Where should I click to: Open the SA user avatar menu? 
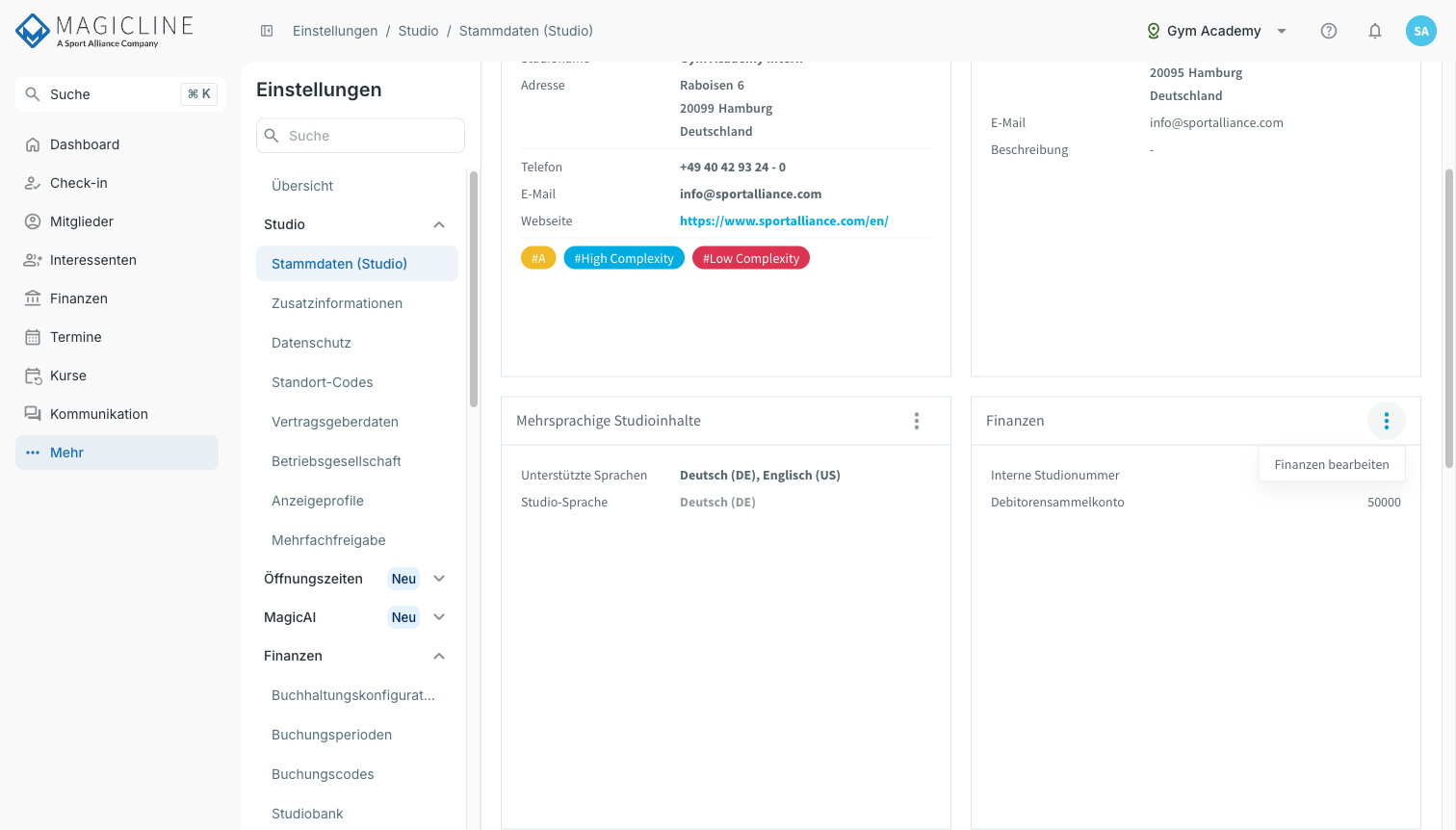coord(1421,31)
